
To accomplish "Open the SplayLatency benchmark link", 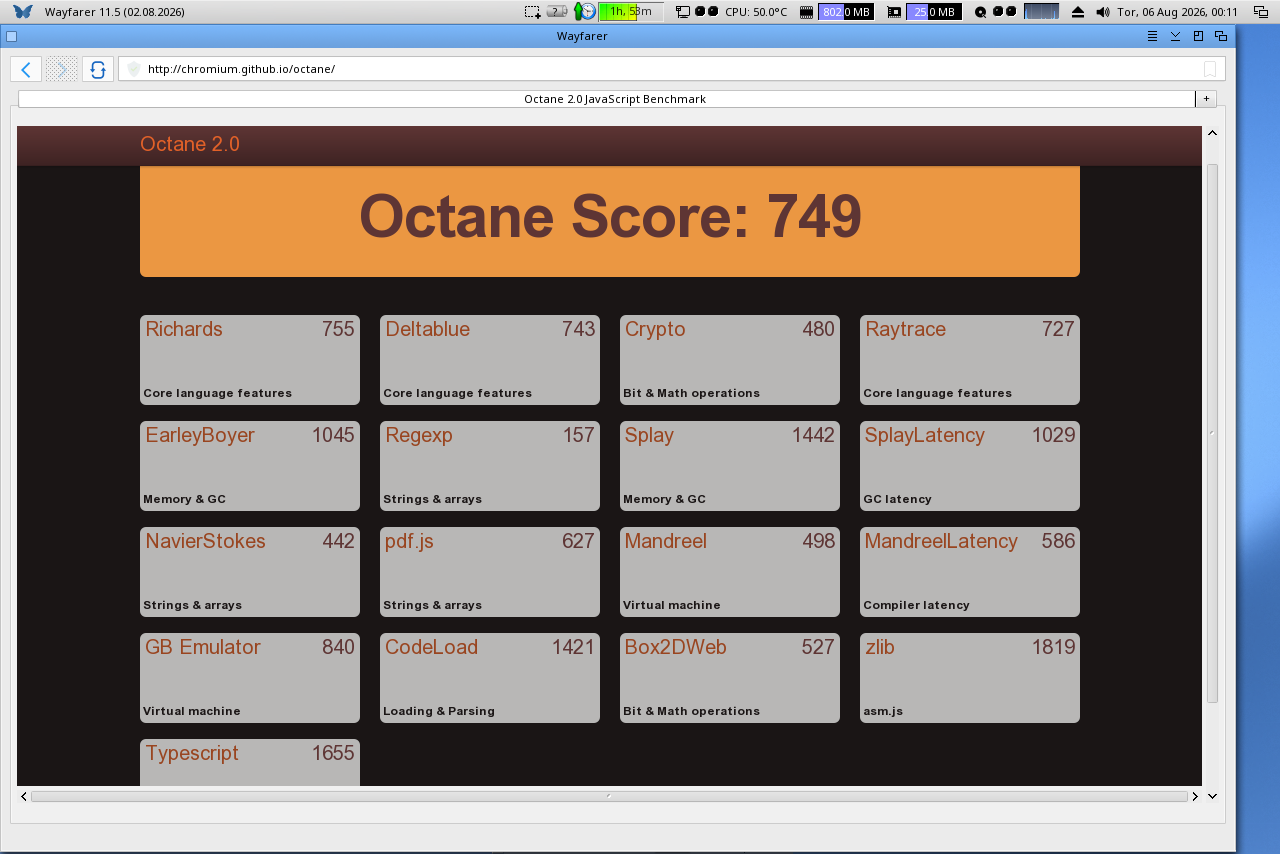I will tap(925, 435).
